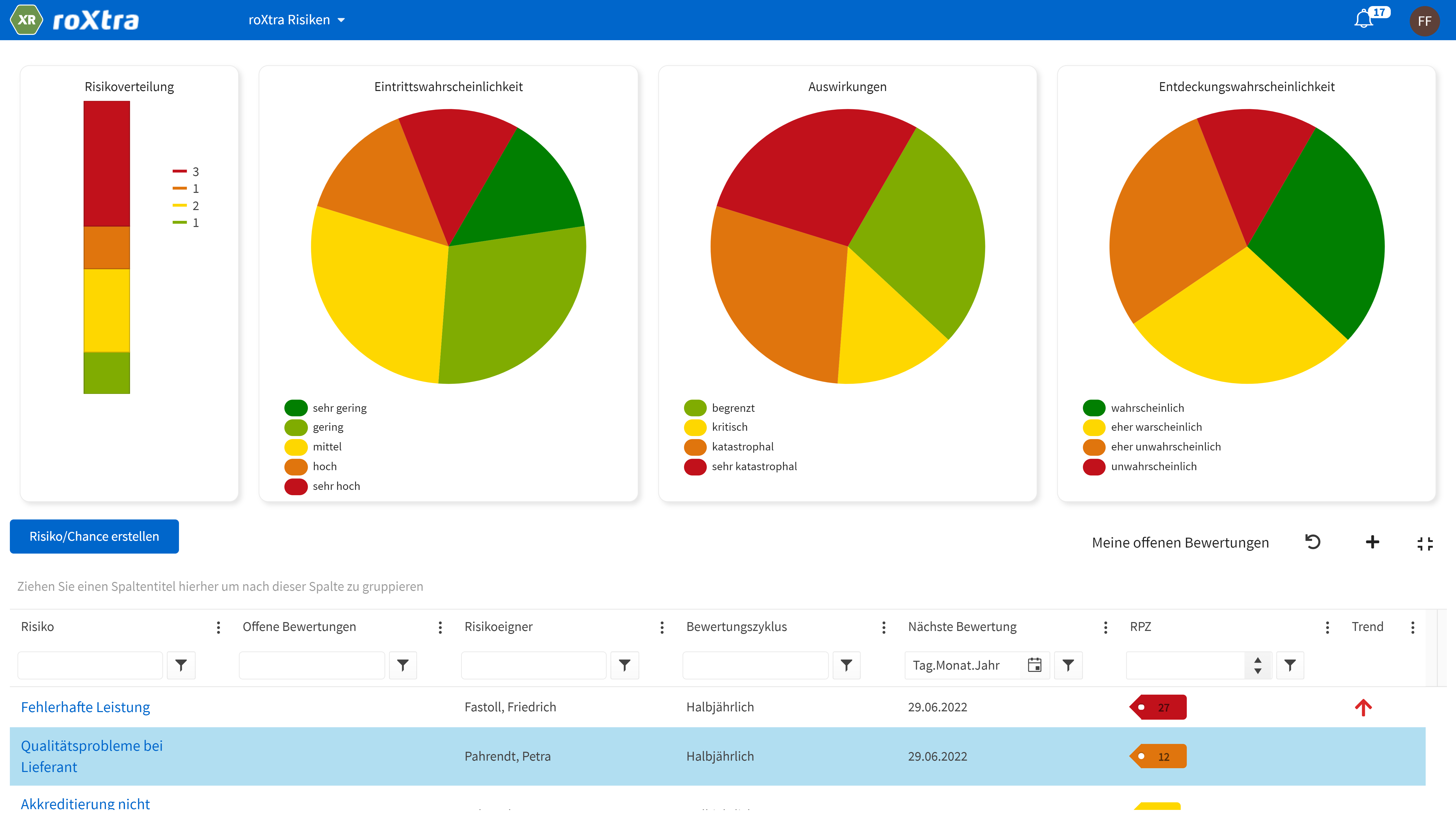The image size is (1456, 819).
Task: Open the Risiko column options menu
Action: (x=218, y=627)
